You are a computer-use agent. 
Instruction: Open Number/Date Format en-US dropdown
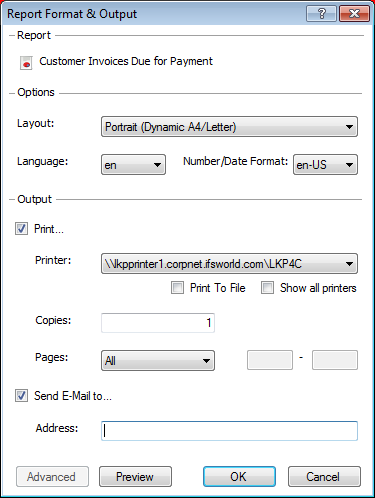coord(325,165)
